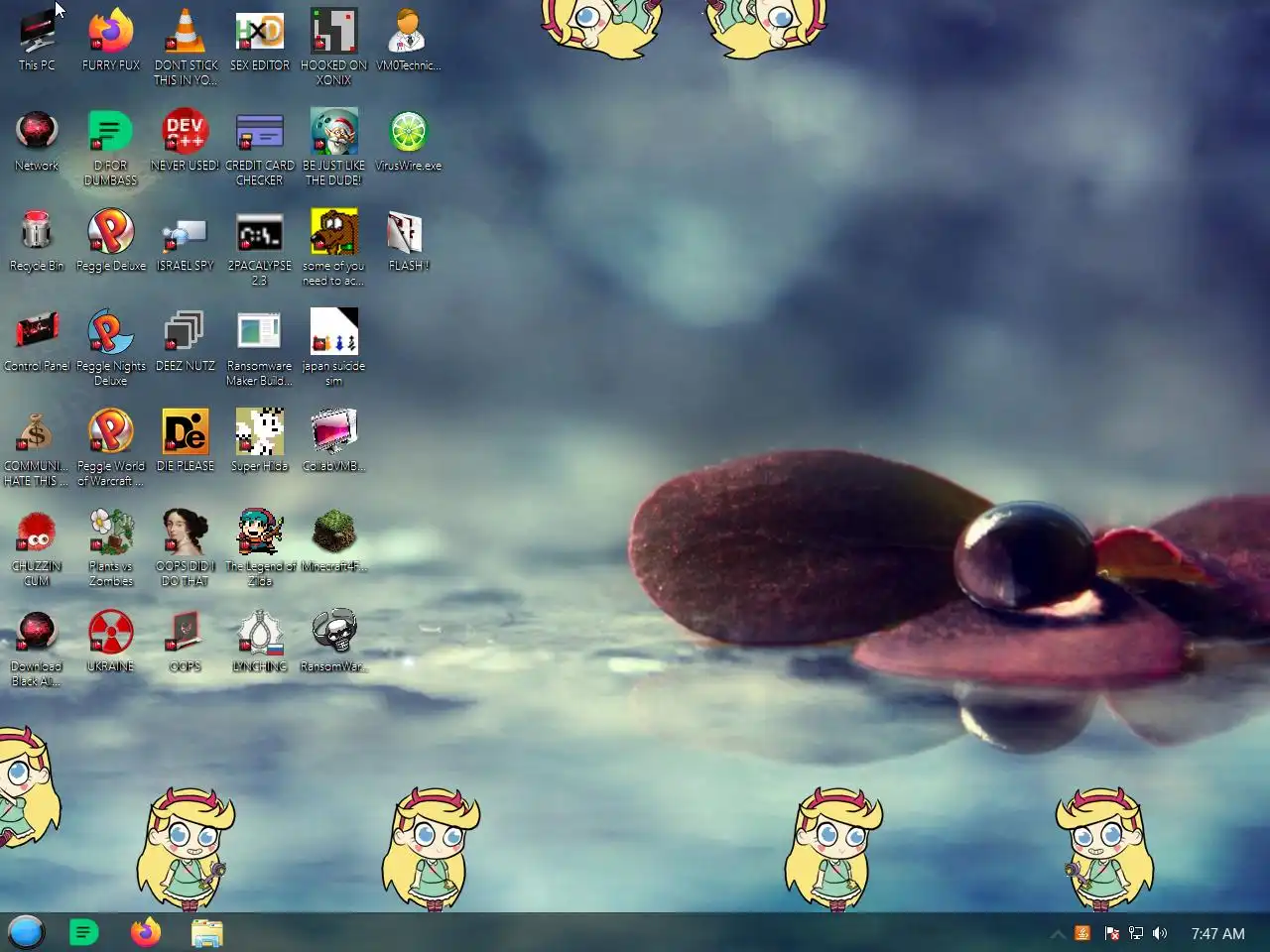Select the Super Hilda shortcut

tap(260, 440)
